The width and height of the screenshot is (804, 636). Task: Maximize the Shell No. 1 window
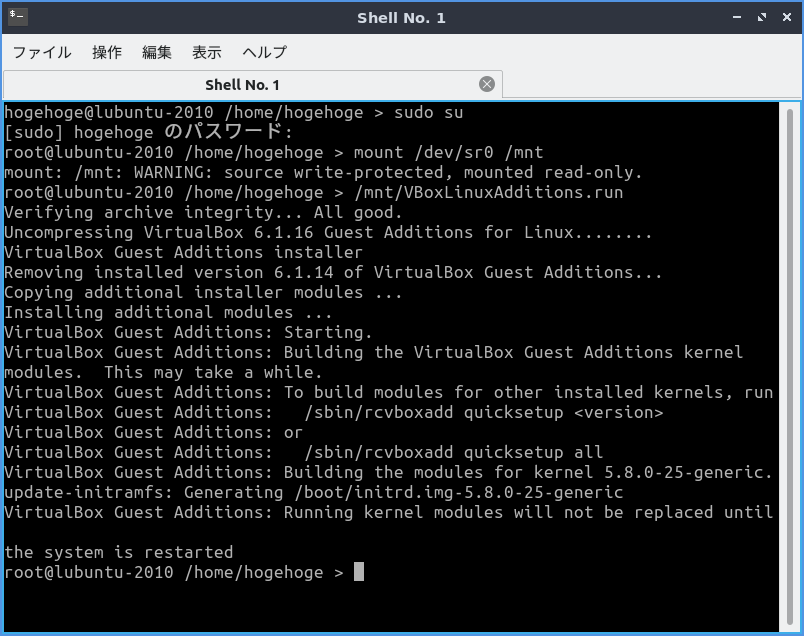[x=762, y=17]
